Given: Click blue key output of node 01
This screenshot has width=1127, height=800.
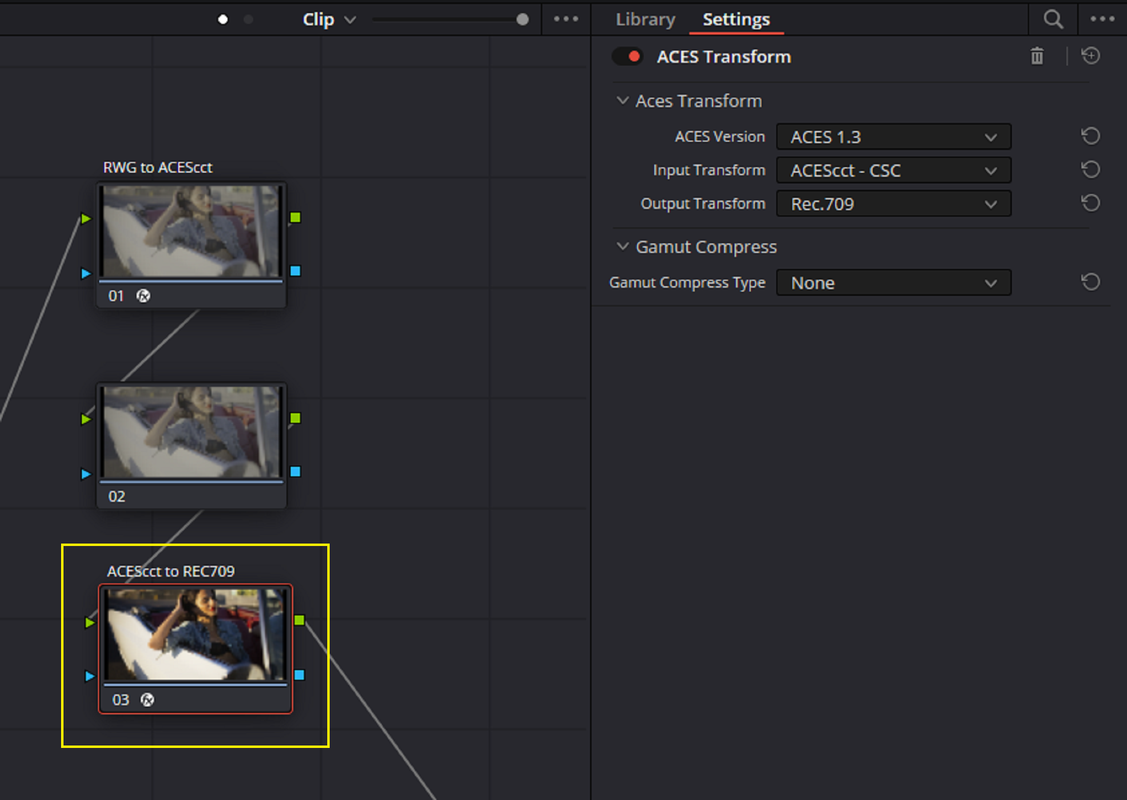Looking at the screenshot, I should [x=295, y=271].
